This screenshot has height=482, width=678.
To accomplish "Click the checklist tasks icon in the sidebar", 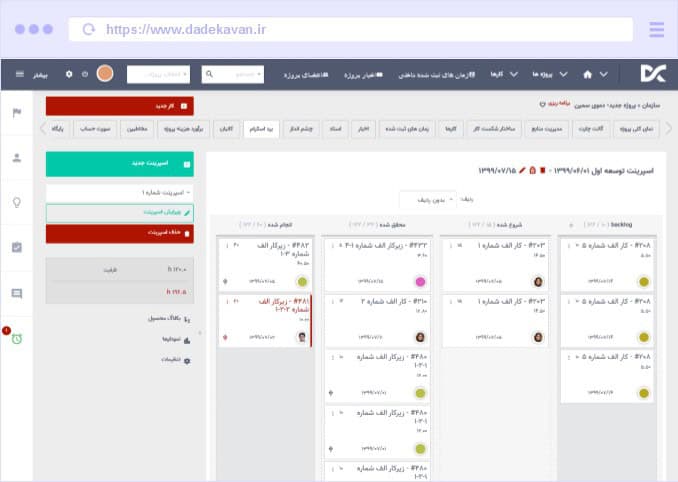I will 16,247.
